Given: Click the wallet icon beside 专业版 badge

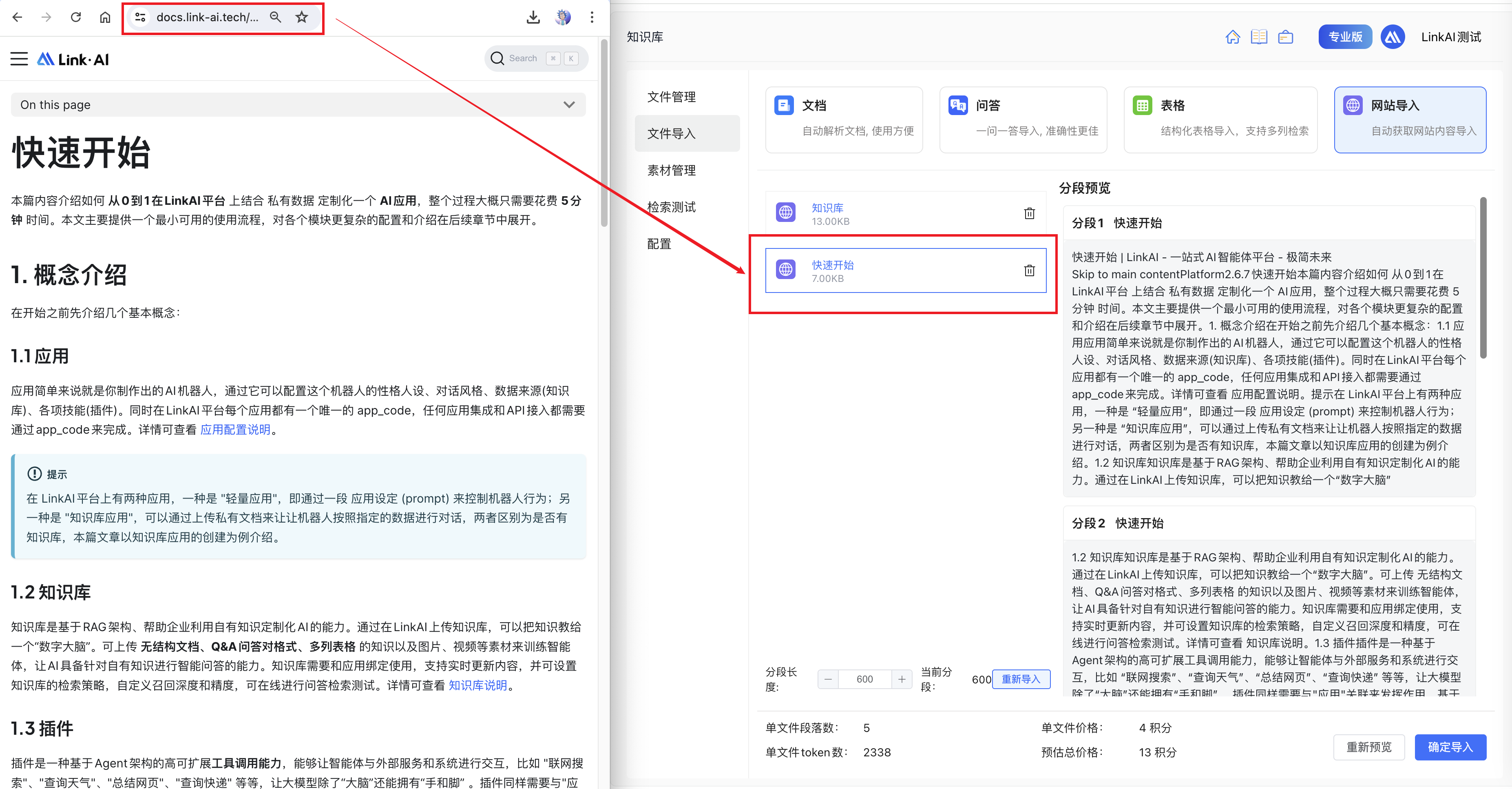Looking at the screenshot, I should [1285, 37].
